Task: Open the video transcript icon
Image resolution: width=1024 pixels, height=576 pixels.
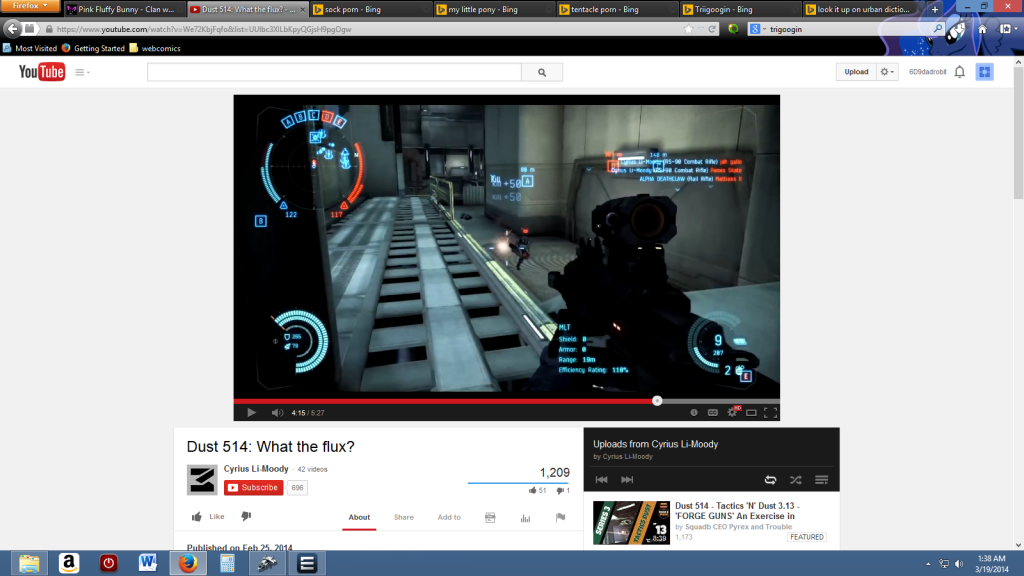Action: pyautogui.click(x=490, y=517)
